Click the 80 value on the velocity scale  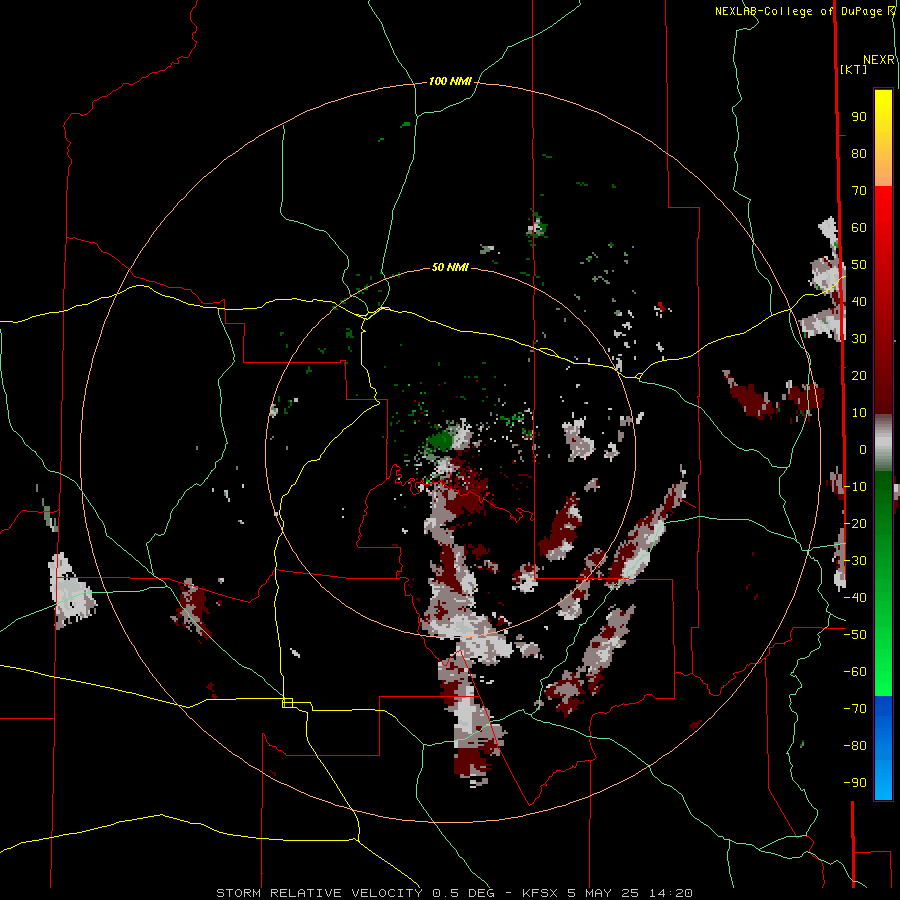coord(859,154)
